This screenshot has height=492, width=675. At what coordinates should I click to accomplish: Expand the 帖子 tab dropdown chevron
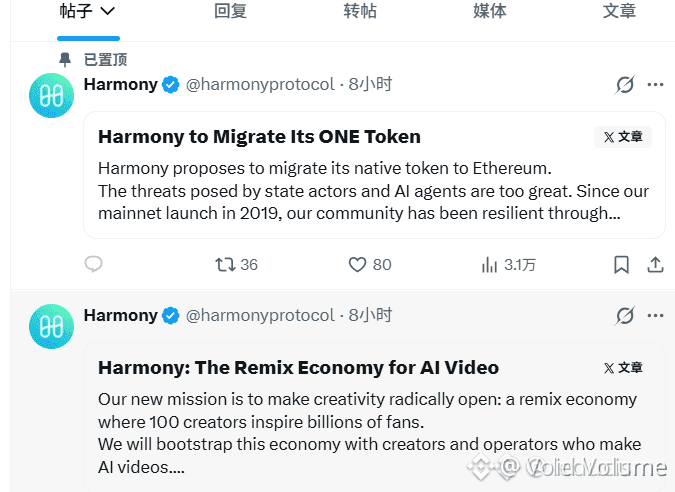(107, 11)
